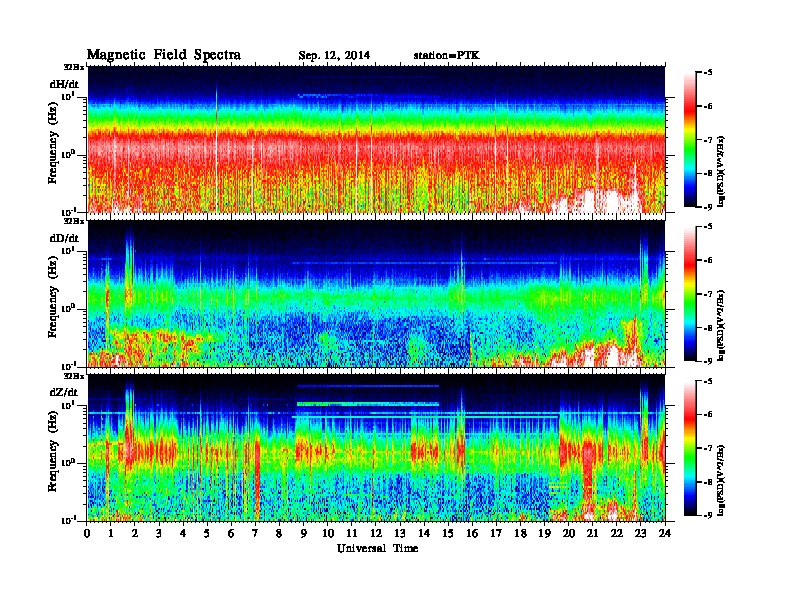Click the "-5" value on dH/dt colorbar
The image size is (792, 612).
click(x=708, y=73)
